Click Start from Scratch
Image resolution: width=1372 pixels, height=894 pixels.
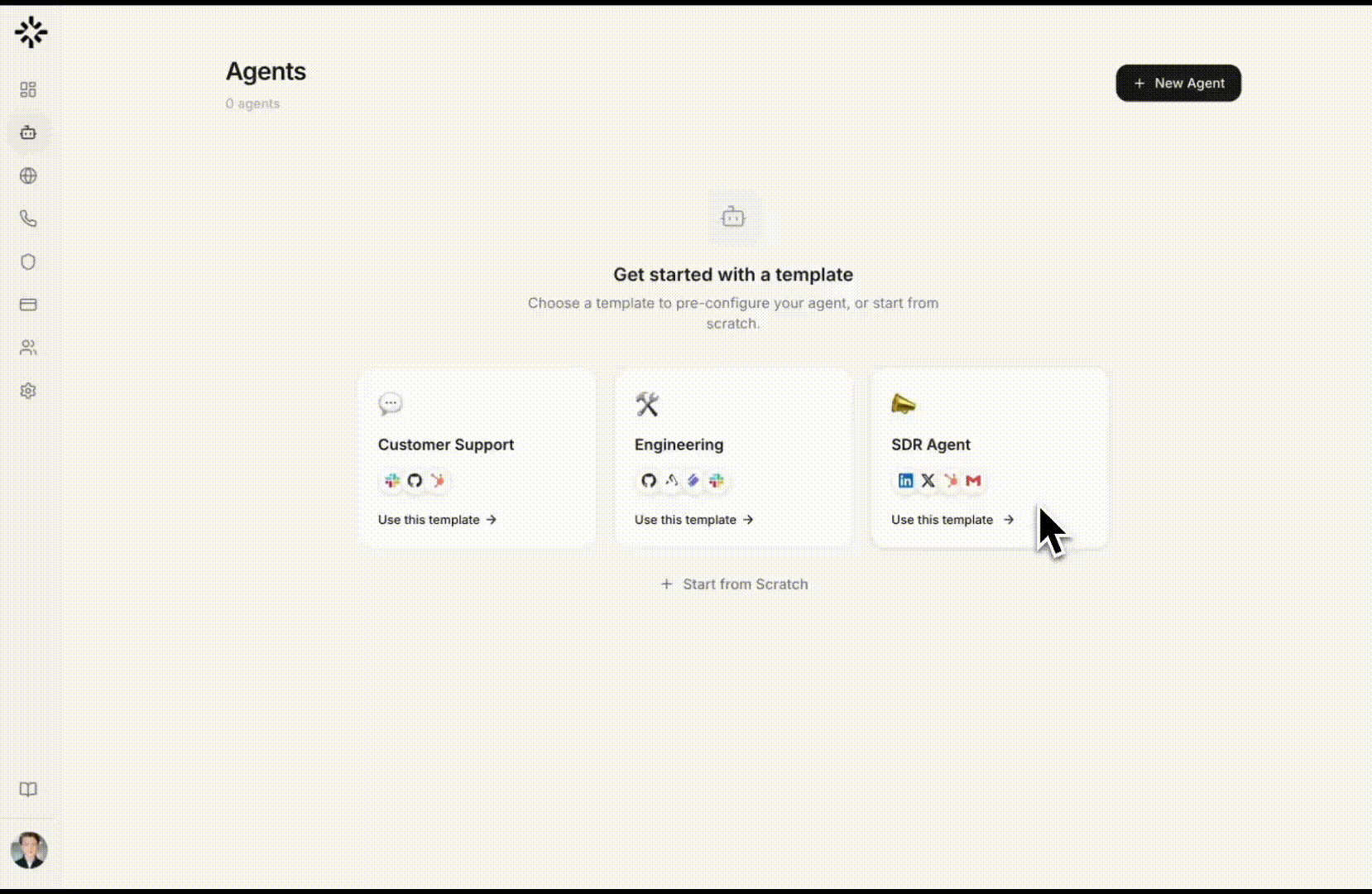click(734, 584)
